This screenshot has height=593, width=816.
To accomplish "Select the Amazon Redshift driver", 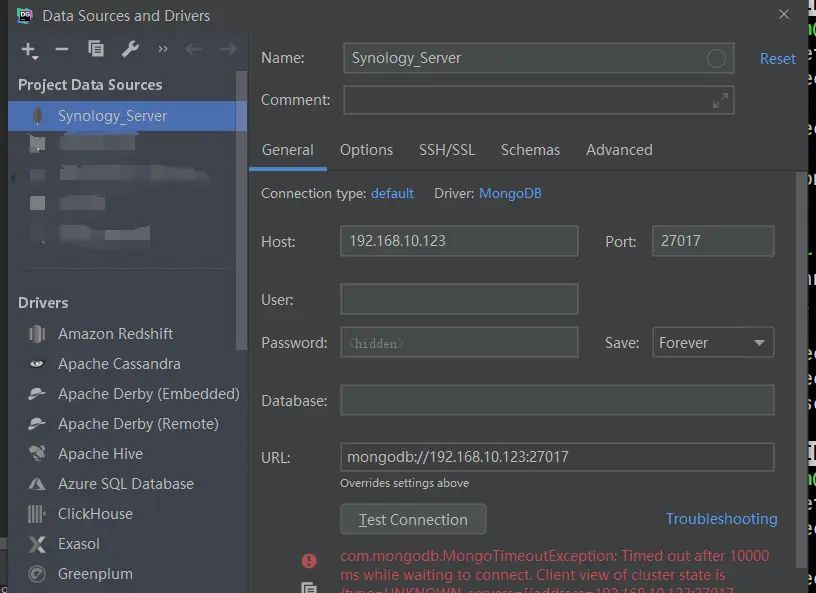I will pos(115,334).
